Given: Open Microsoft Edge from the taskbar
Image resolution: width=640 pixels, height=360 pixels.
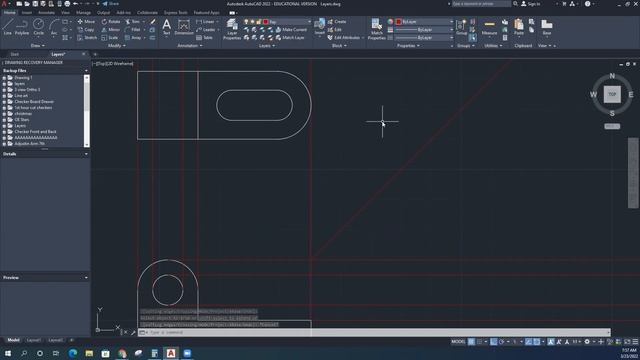Looking at the screenshot, I should pyautogui.click(x=73, y=353).
